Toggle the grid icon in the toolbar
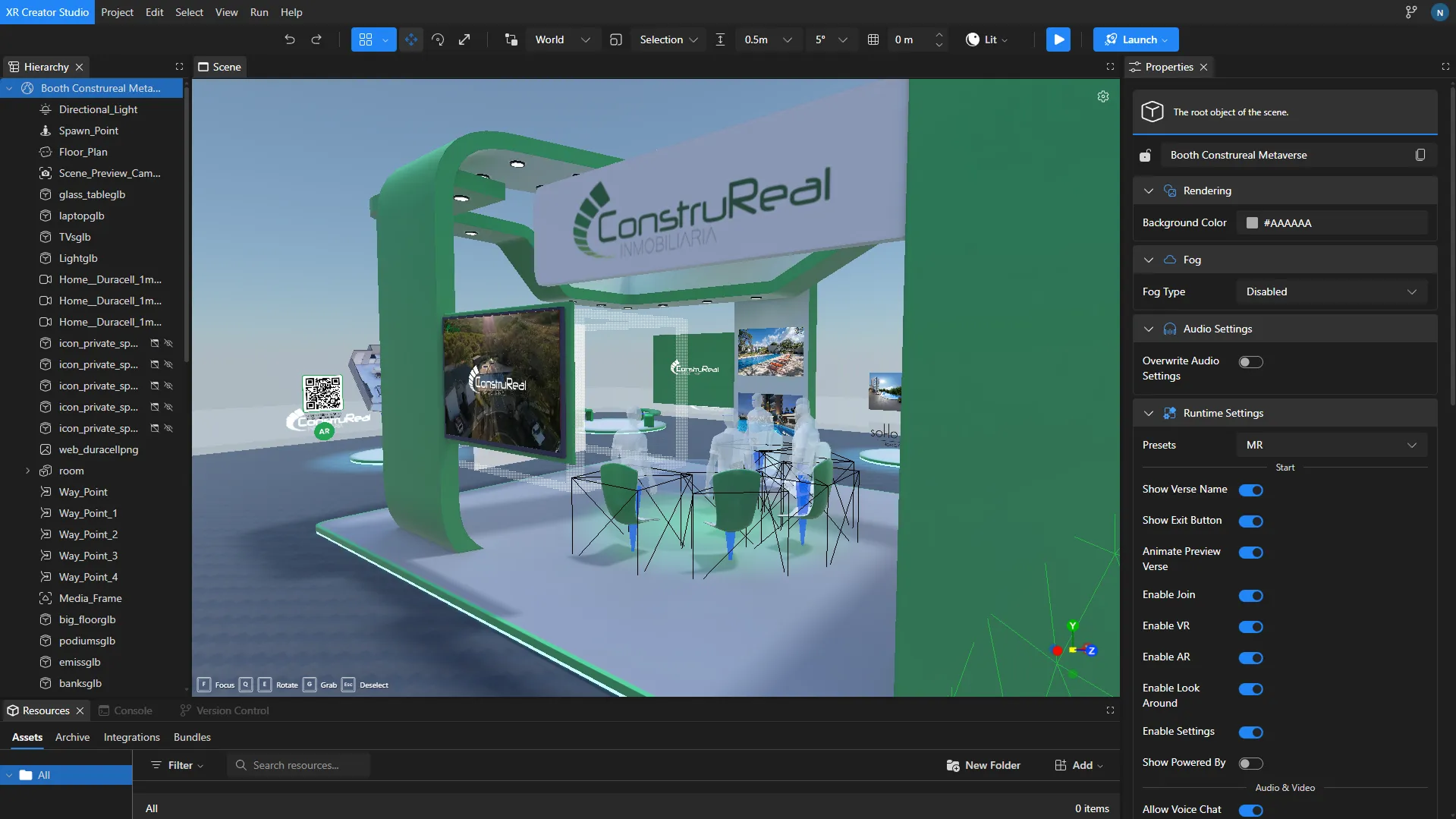 [x=873, y=39]
